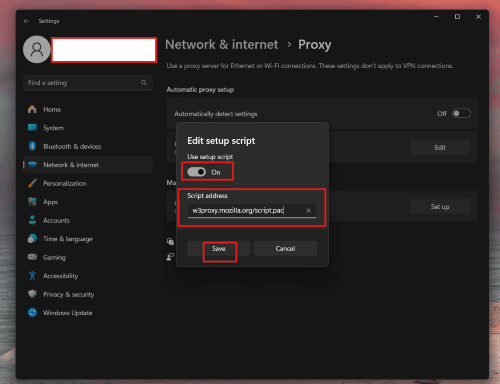Click the search magnifier icon in Find a setting
Image resolution: width=500 pixels, height=384 pixels.
(x=144, y=82)
